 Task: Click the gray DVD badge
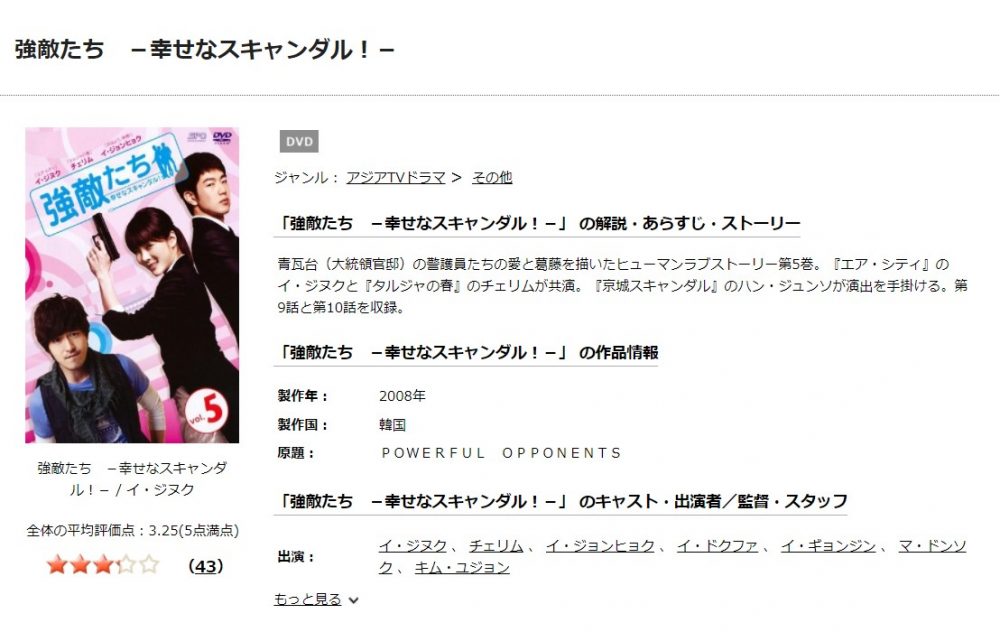[x=299, y=142]
